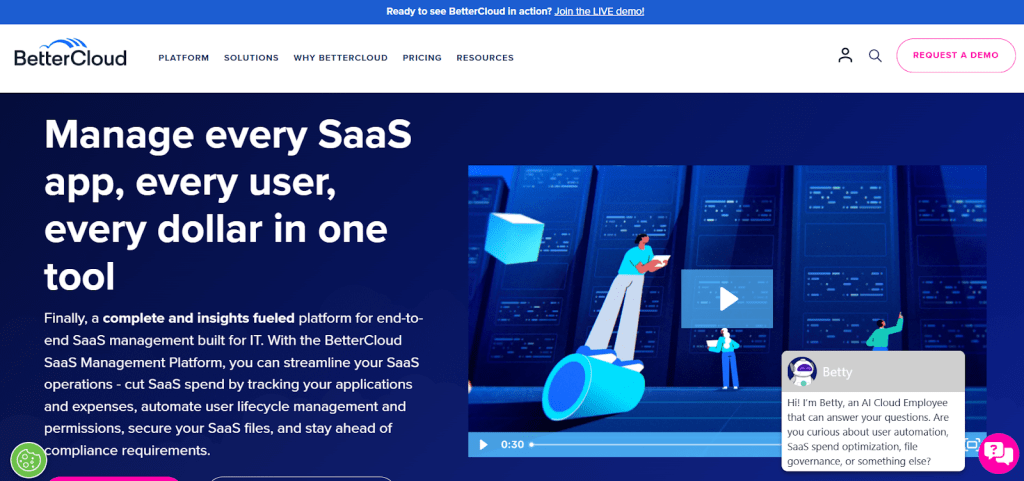Image resolution: width=1024 pixels, height=481 pixels.
Task: Open the cookie preferences icon
Action: click(28, 460)
